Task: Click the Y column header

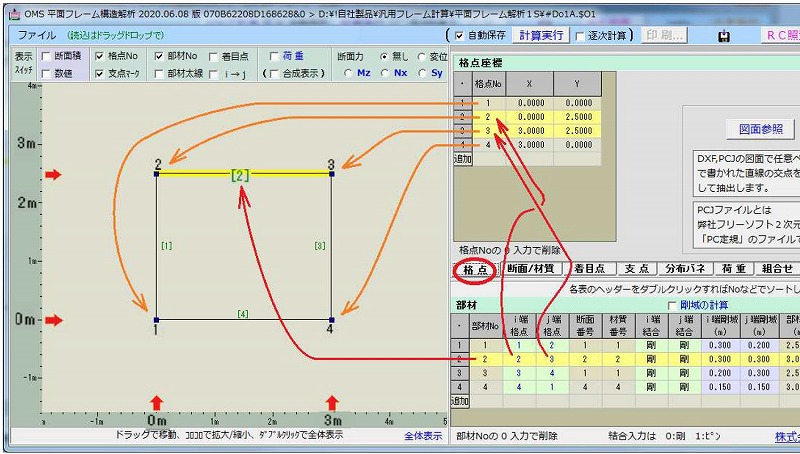Action: pos(577,84)
